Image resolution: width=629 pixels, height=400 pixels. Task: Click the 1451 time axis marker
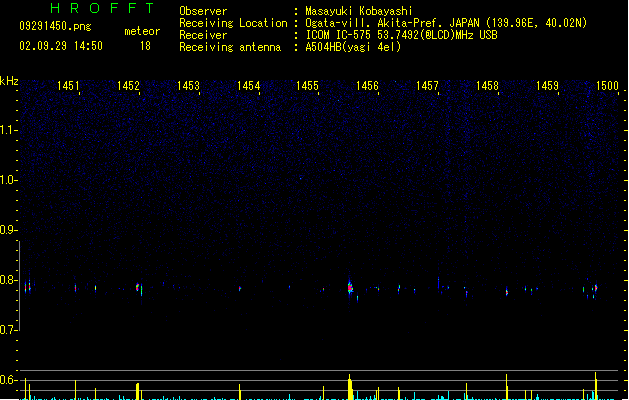point(68,86)
